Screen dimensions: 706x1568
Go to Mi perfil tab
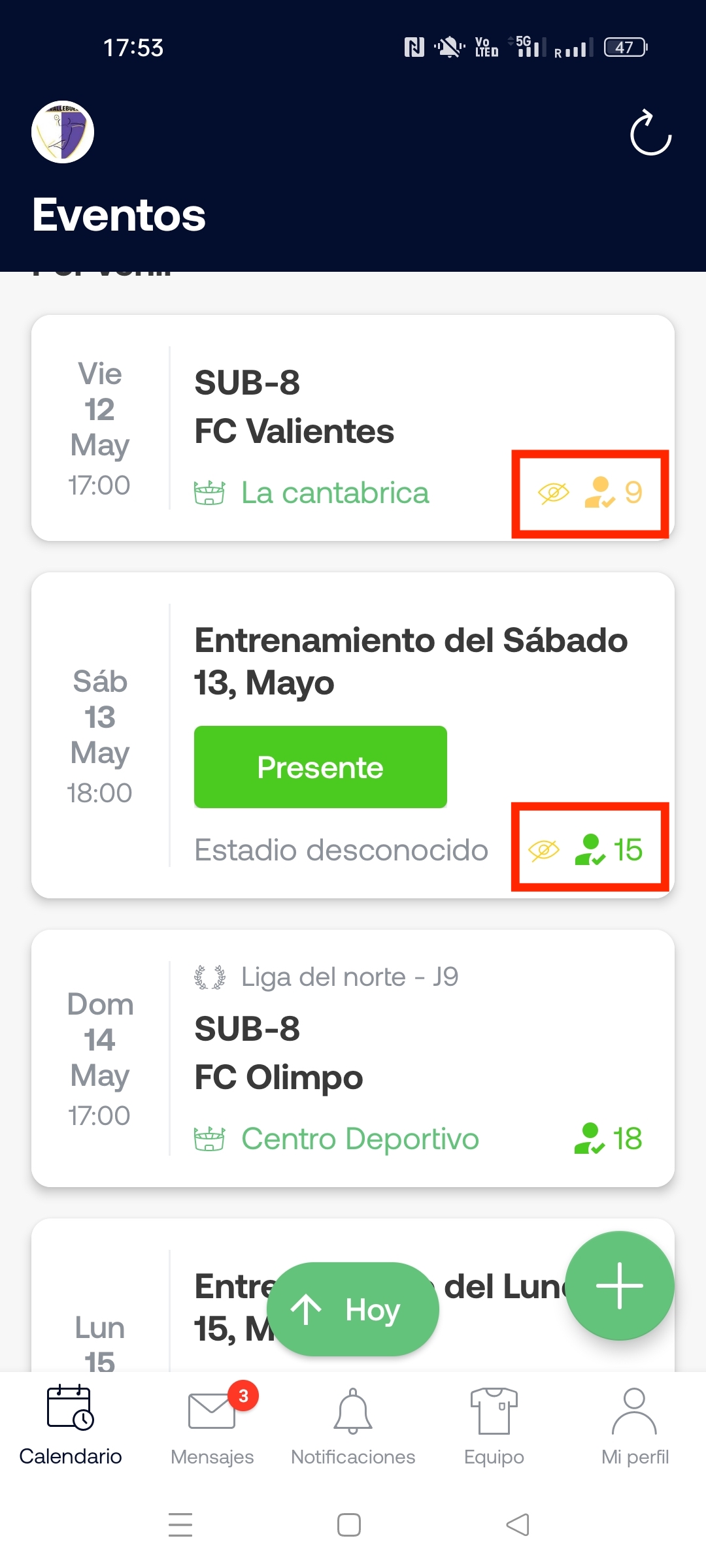635,1426
